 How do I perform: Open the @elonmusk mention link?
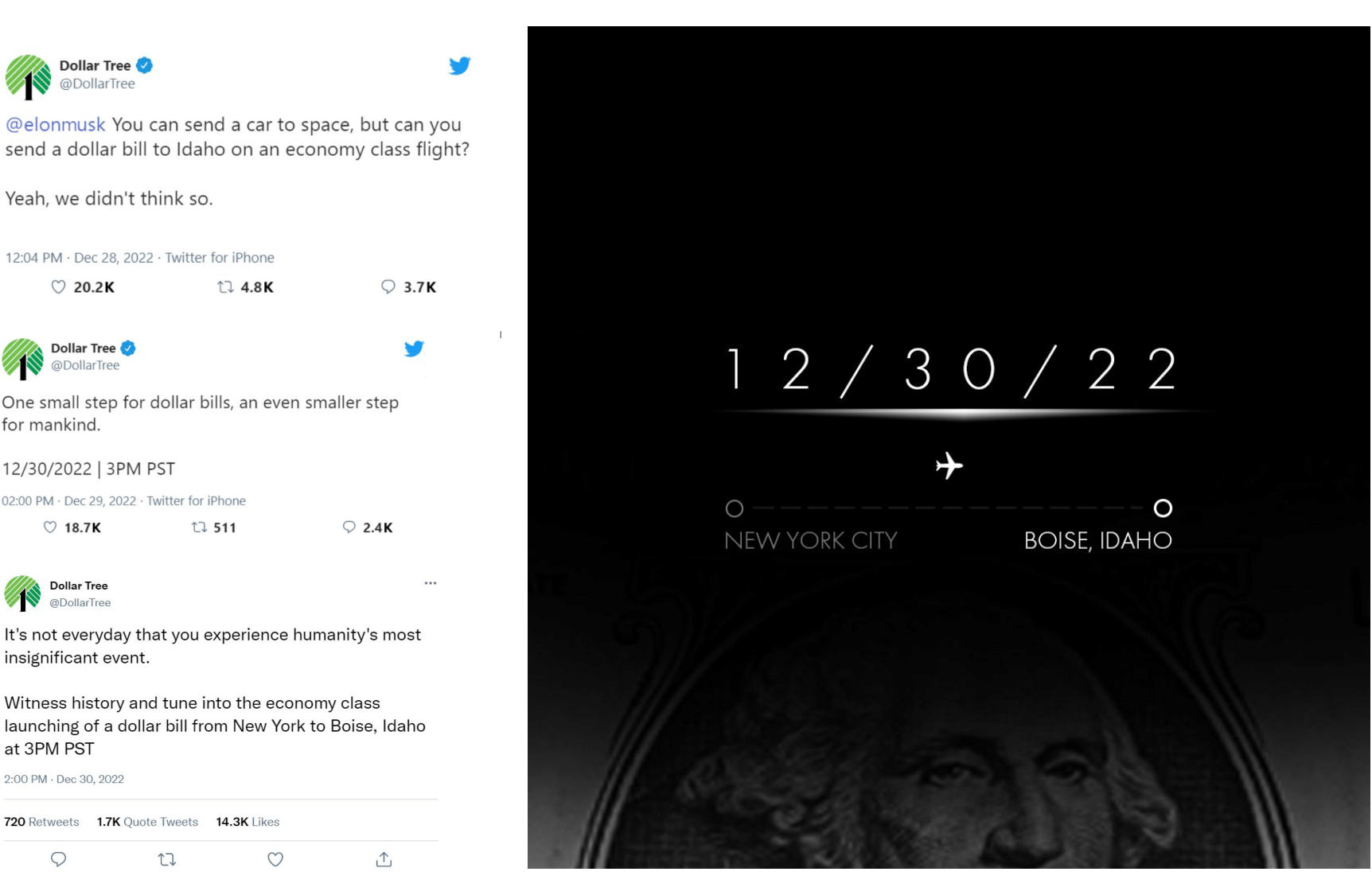click(56, 125)
